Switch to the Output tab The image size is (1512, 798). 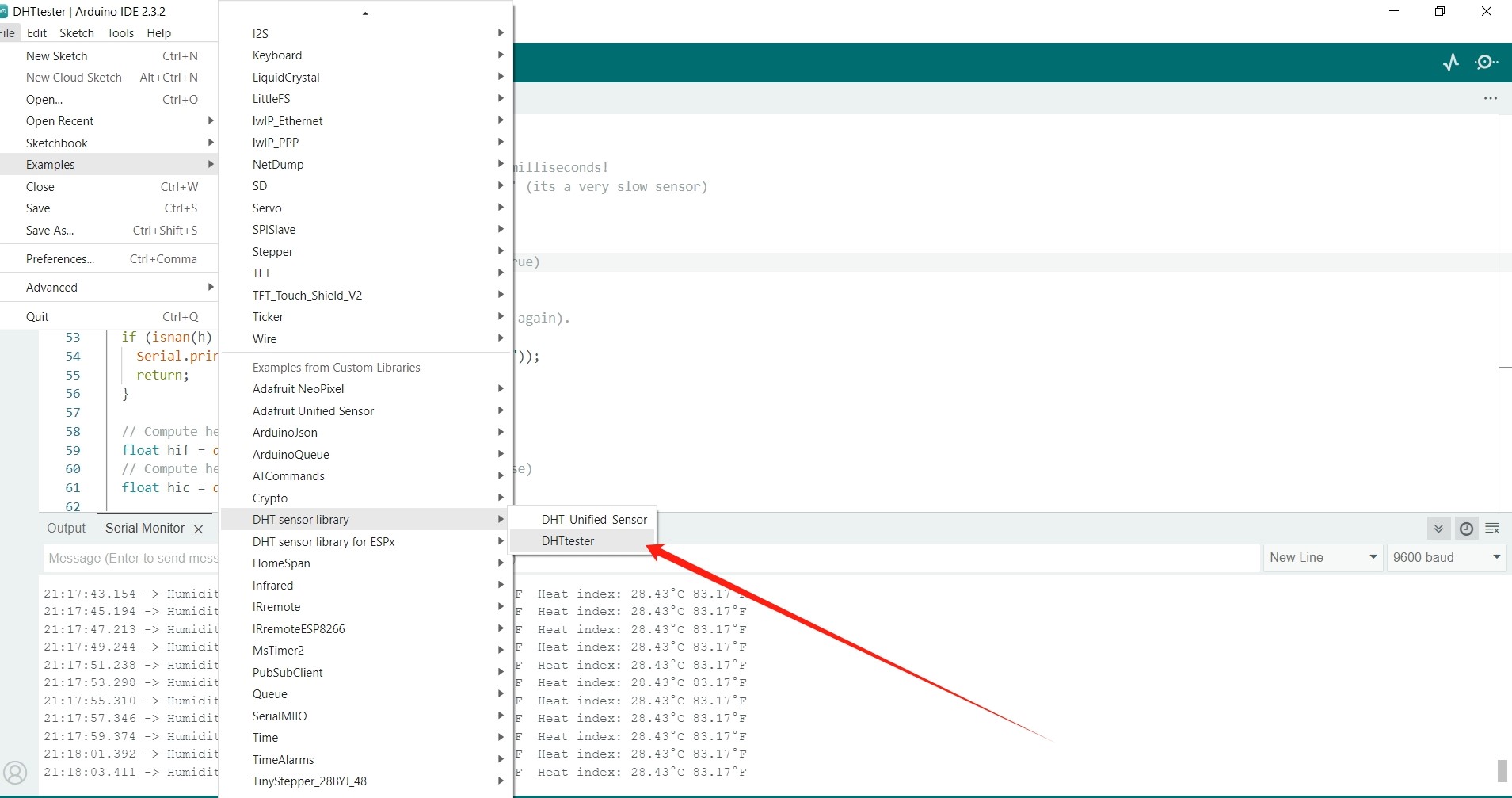[66, 529]
